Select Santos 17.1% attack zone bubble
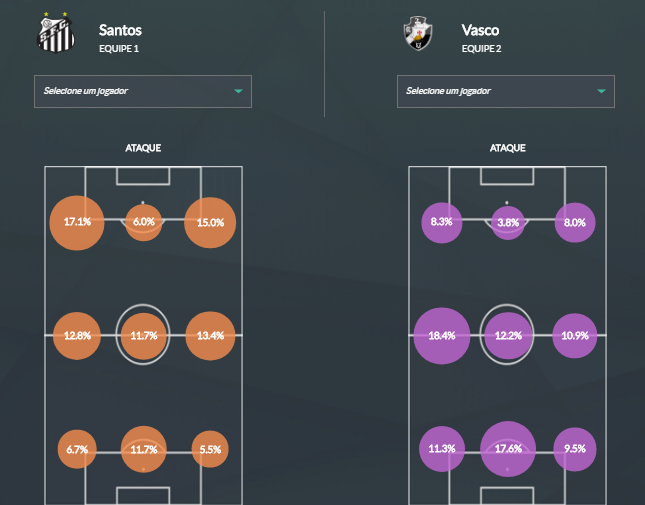Viewport: 645px width, 505px height. point(77,222)
